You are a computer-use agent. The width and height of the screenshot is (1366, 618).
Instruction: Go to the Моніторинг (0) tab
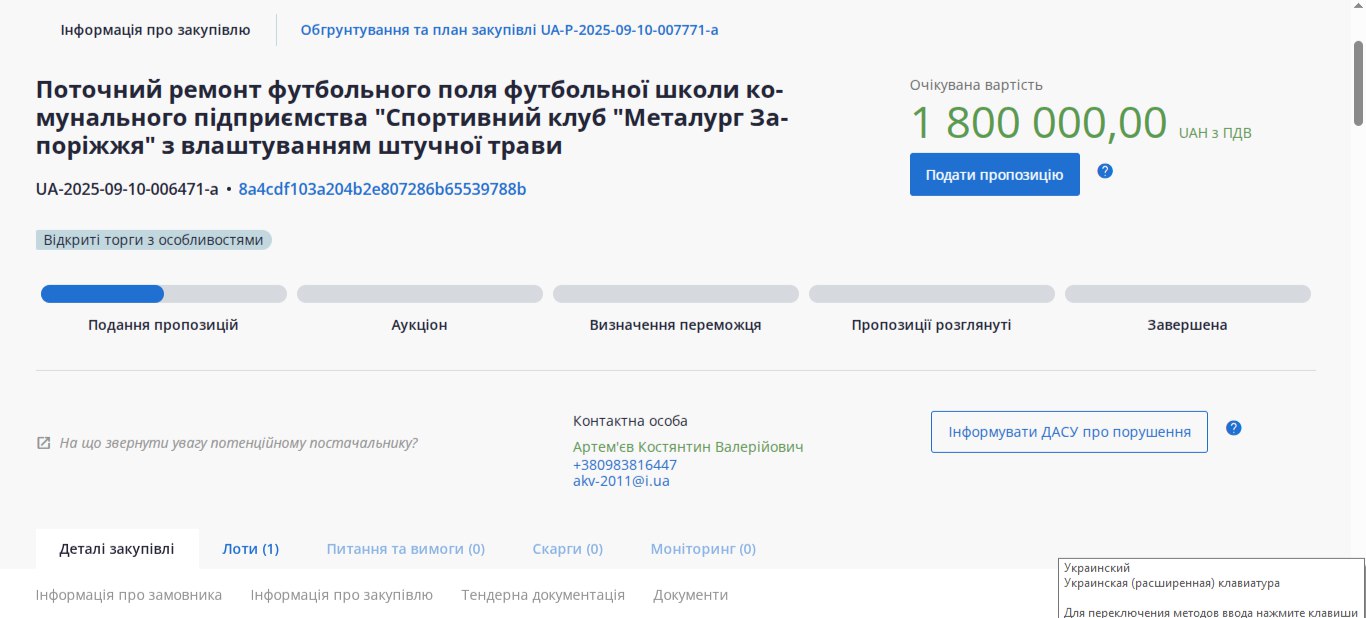click(x=702, y=549)
